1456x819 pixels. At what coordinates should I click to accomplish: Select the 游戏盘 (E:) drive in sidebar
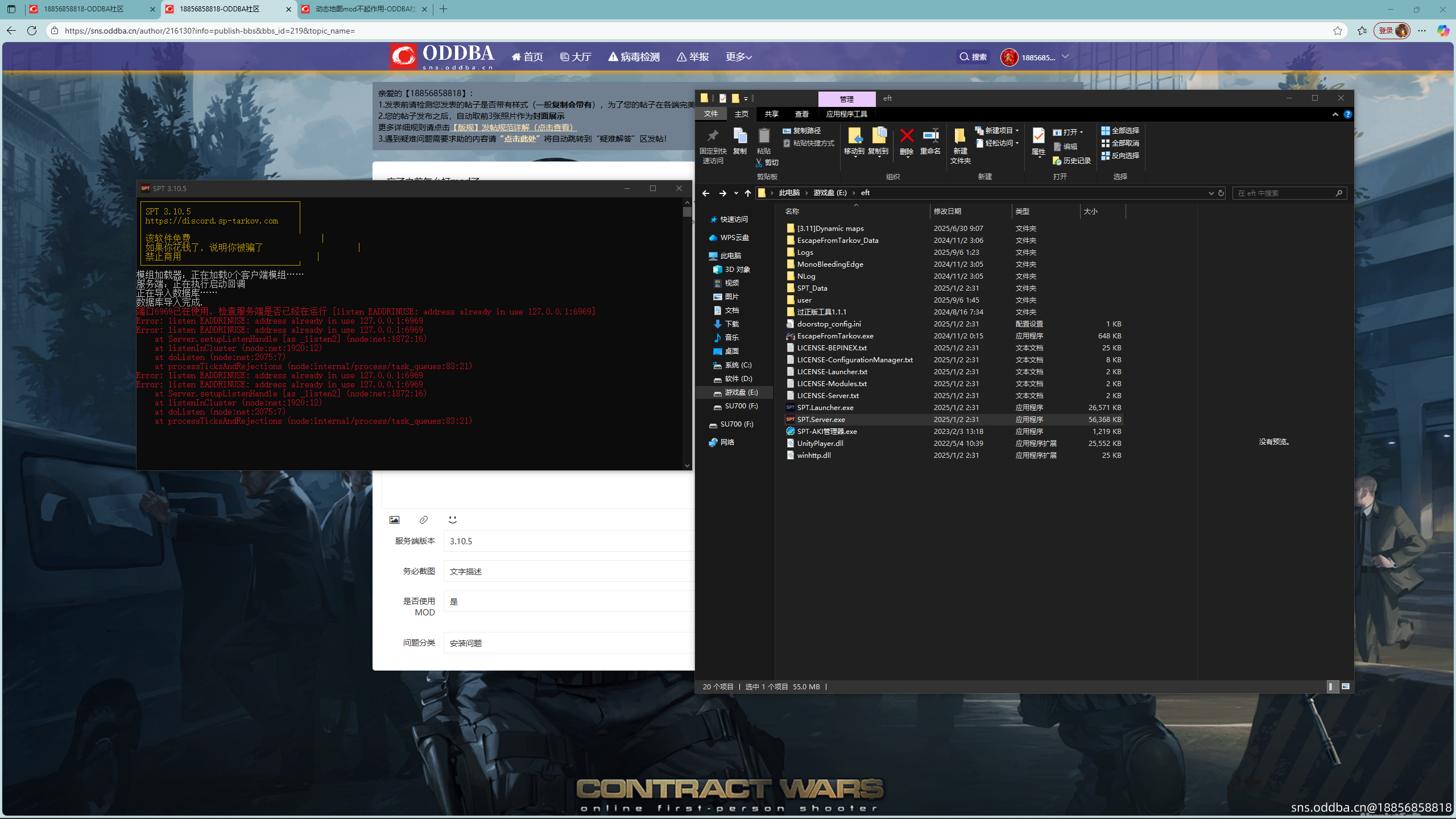[x=741, y=392]
